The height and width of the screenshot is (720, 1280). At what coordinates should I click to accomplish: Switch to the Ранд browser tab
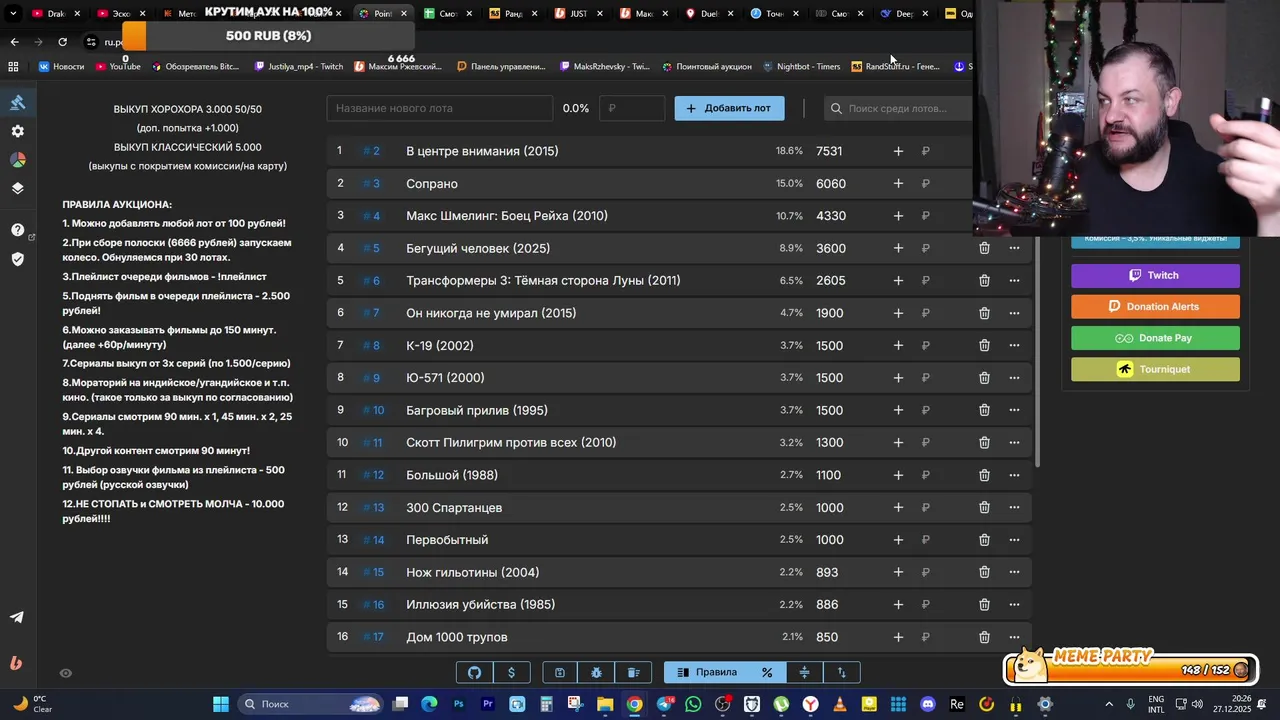pos(512,14)
